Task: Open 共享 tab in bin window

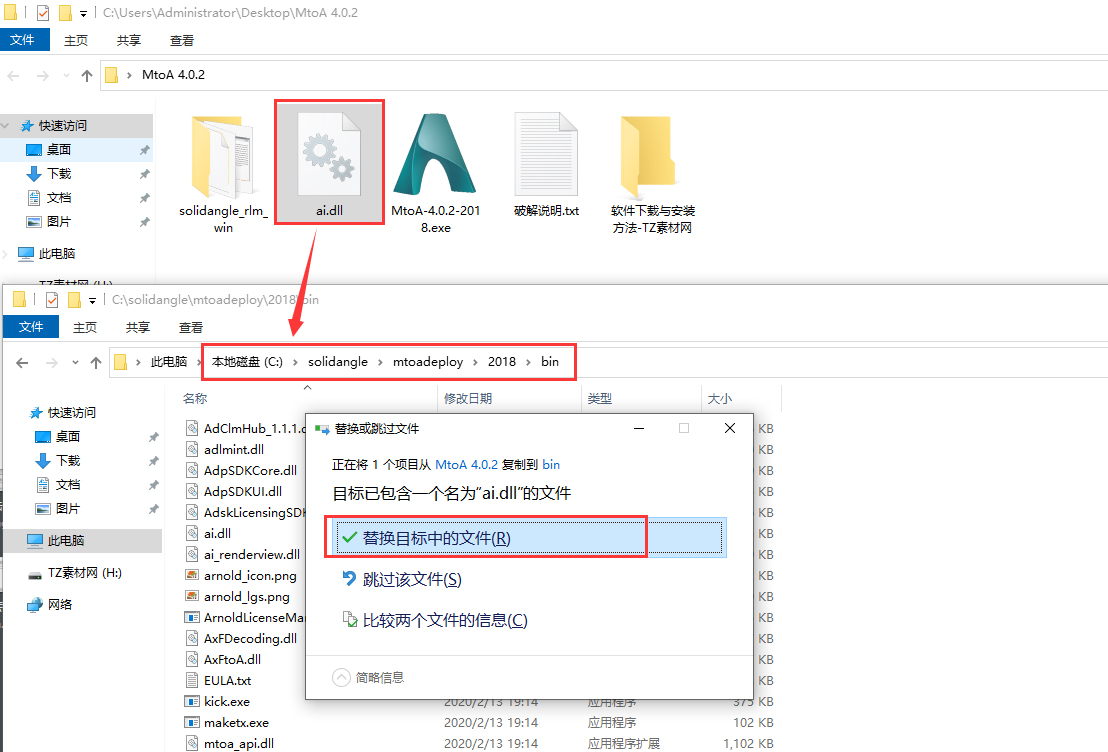Action: (x=138, y=327)
